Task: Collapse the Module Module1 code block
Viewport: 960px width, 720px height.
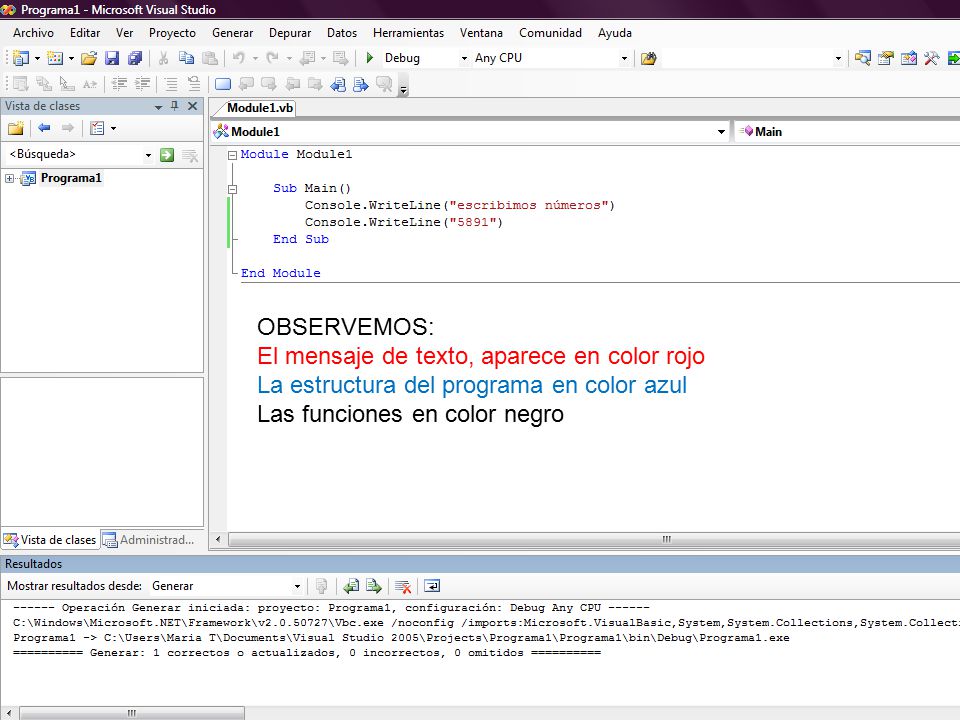Action: [x=232, y=155]
